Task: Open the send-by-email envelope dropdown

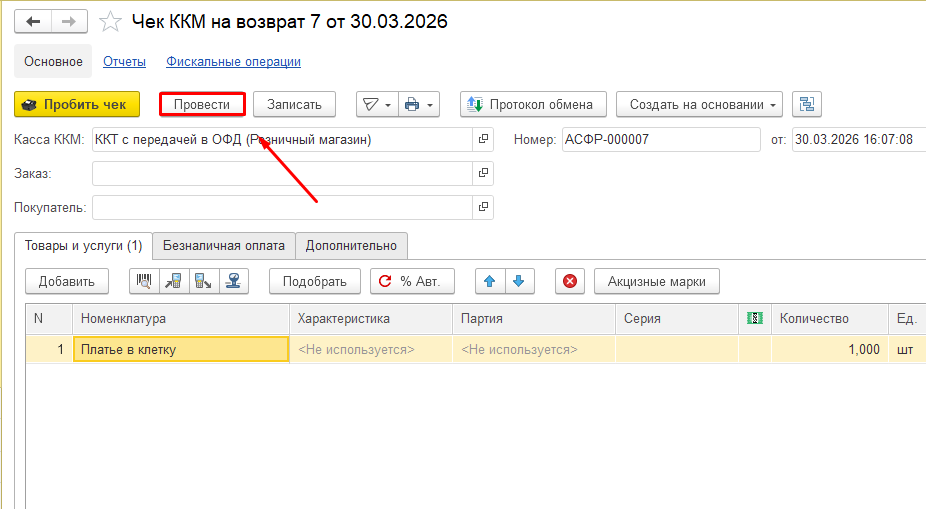Action: (x=377, y=105)
